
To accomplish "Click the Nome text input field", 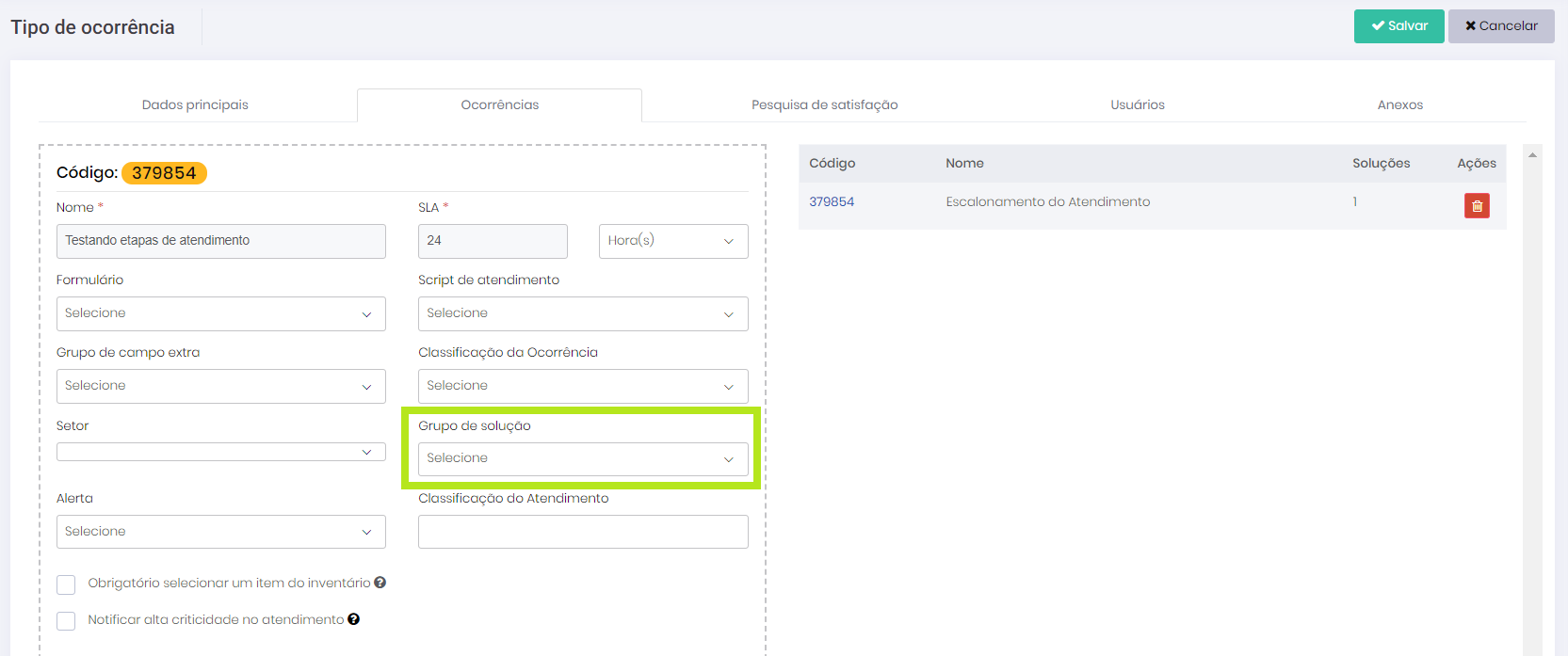I will pyautogui.click(x=220, y=241).
